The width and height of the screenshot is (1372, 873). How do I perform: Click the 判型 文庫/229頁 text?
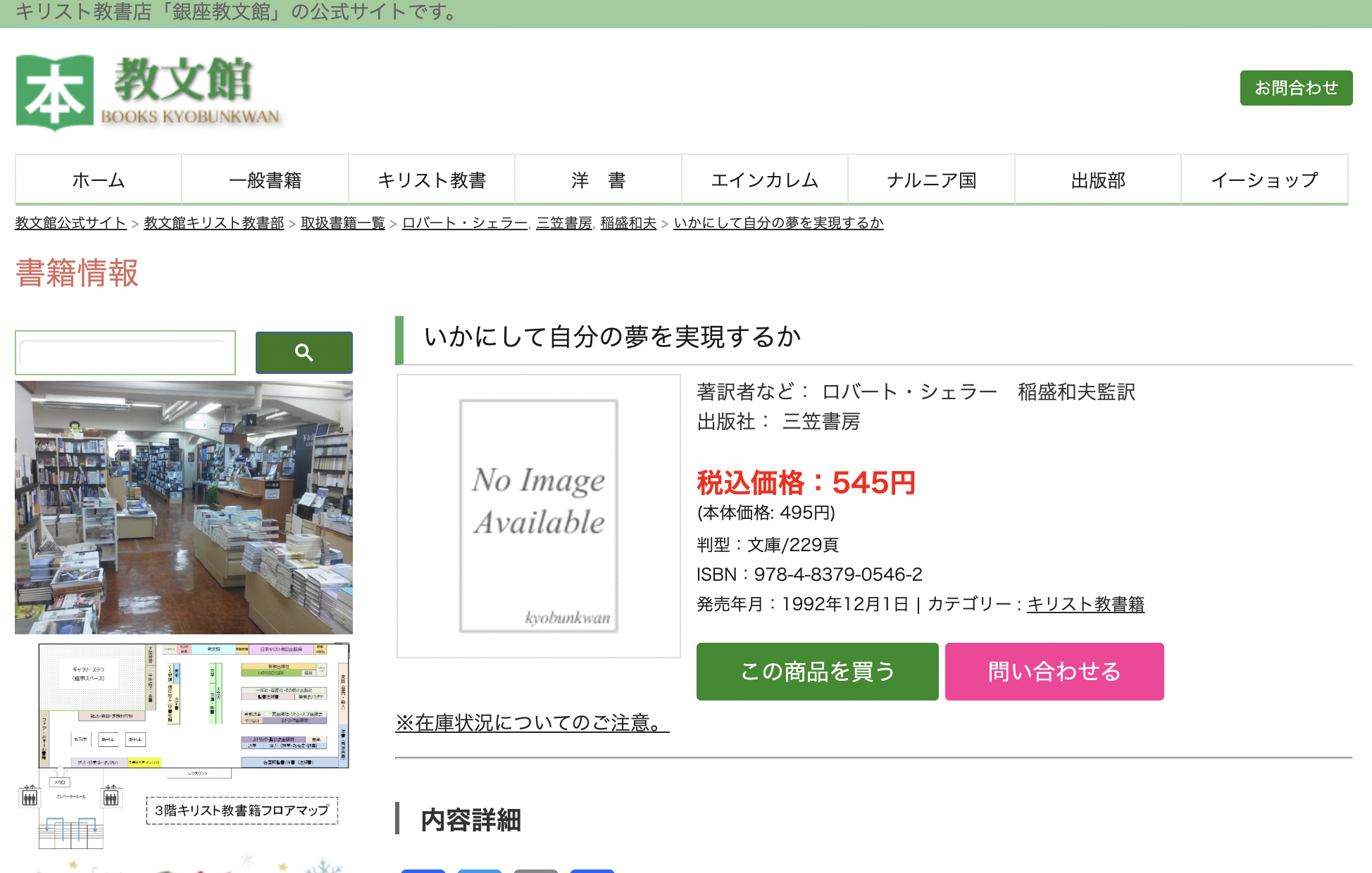click(768, 545)
